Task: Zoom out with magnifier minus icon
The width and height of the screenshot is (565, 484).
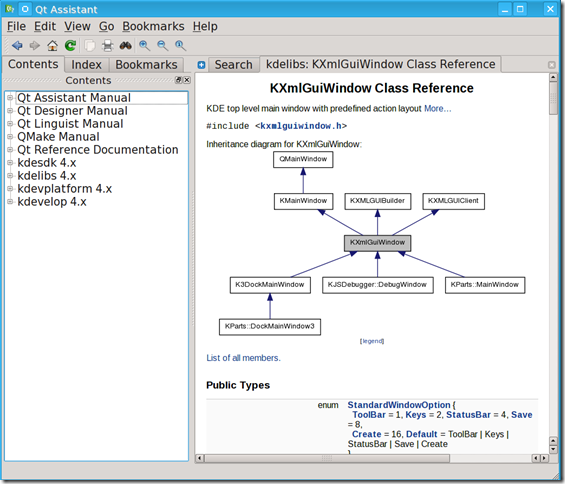Action: pos(163,45)
